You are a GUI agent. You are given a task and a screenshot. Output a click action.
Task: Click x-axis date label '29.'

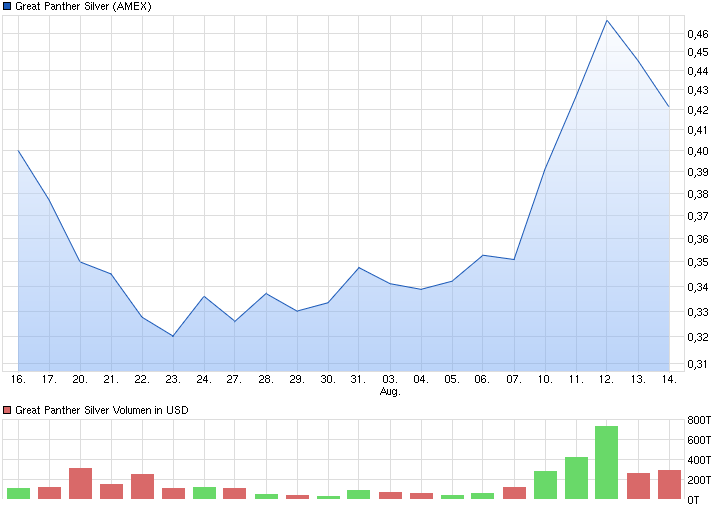click(297, 379)
